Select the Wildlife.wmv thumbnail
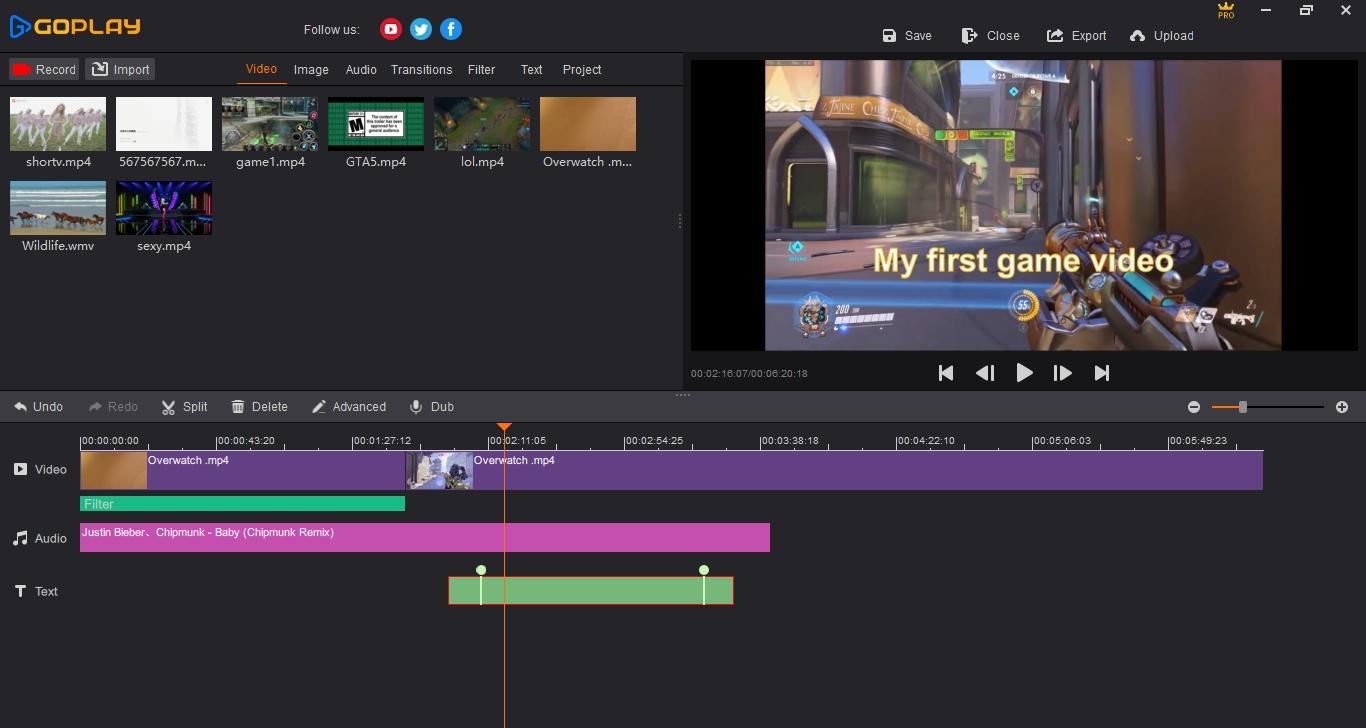The image size is (1366, 728). tap(58, 208)
